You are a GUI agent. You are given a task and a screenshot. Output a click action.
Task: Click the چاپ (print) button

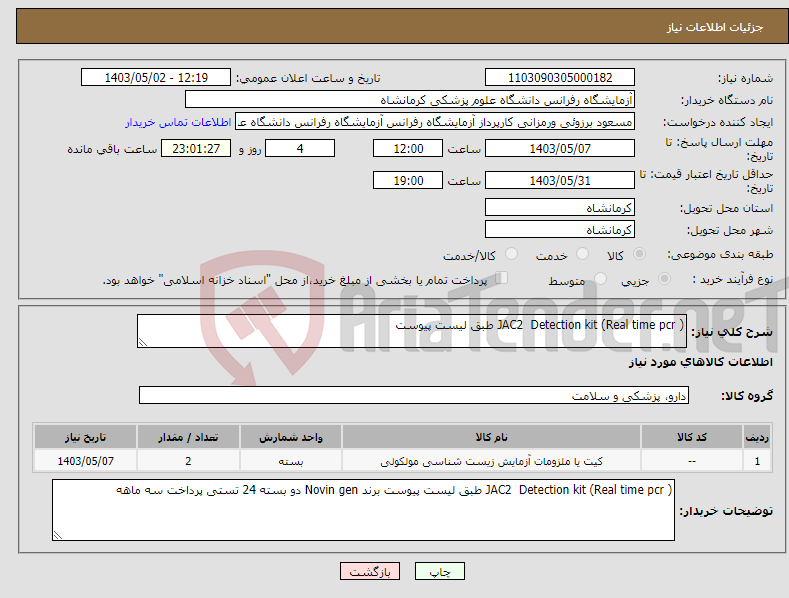(439, 571)
